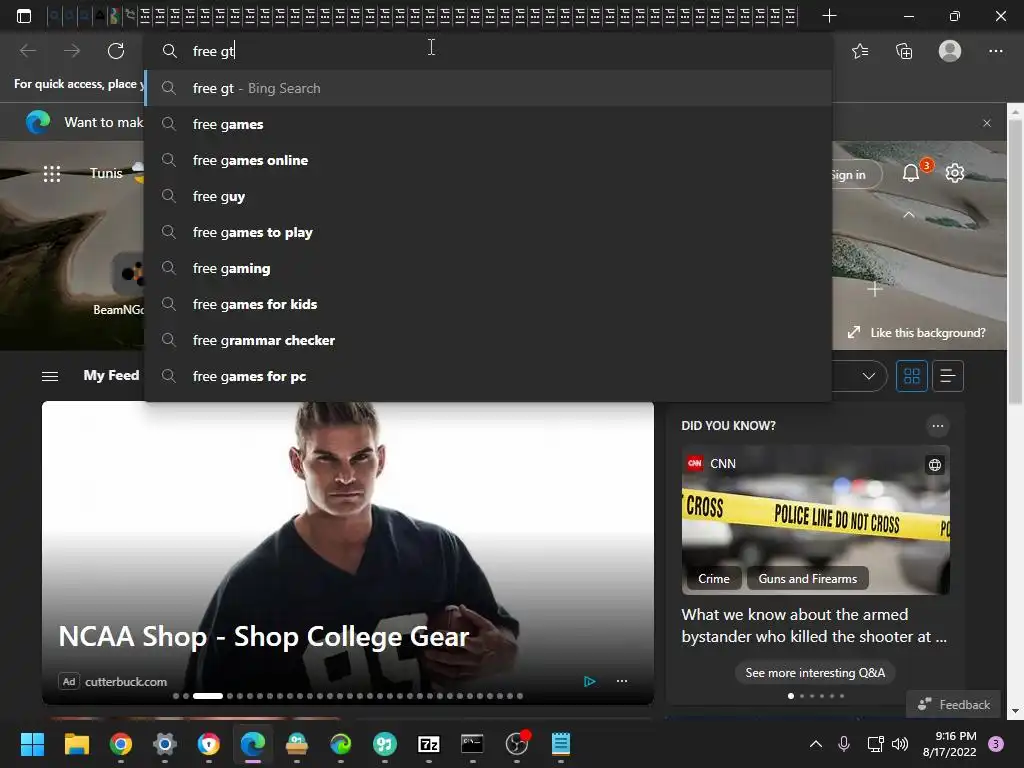
Task: Click the 'Guns and Firearms' tag
Action: click(807, 579)
